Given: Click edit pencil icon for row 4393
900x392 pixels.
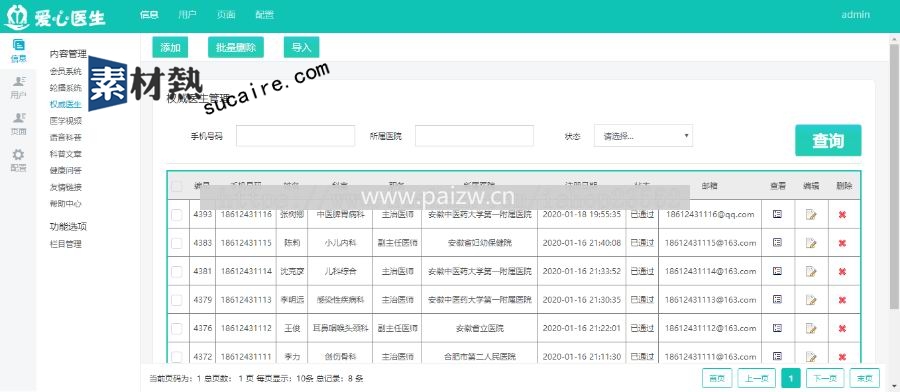Looking at the screenshot, I should (810, 215).
